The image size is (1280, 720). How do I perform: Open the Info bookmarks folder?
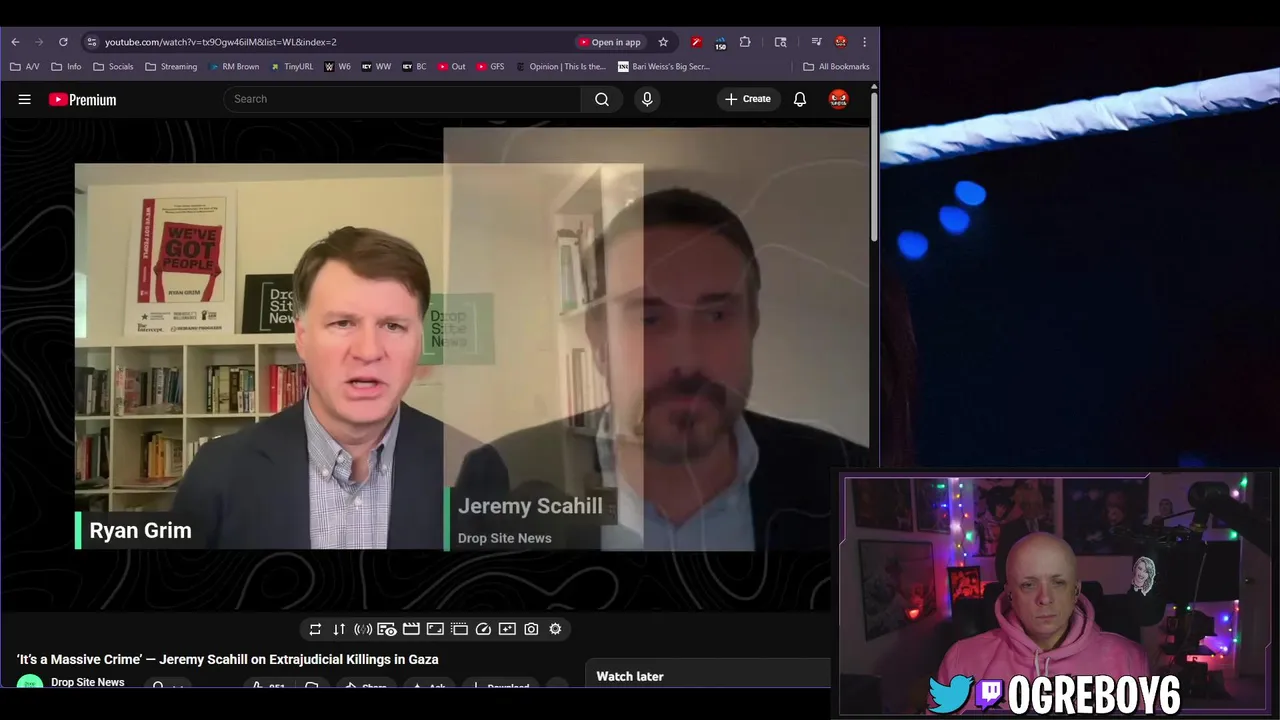tap(66, 67)
